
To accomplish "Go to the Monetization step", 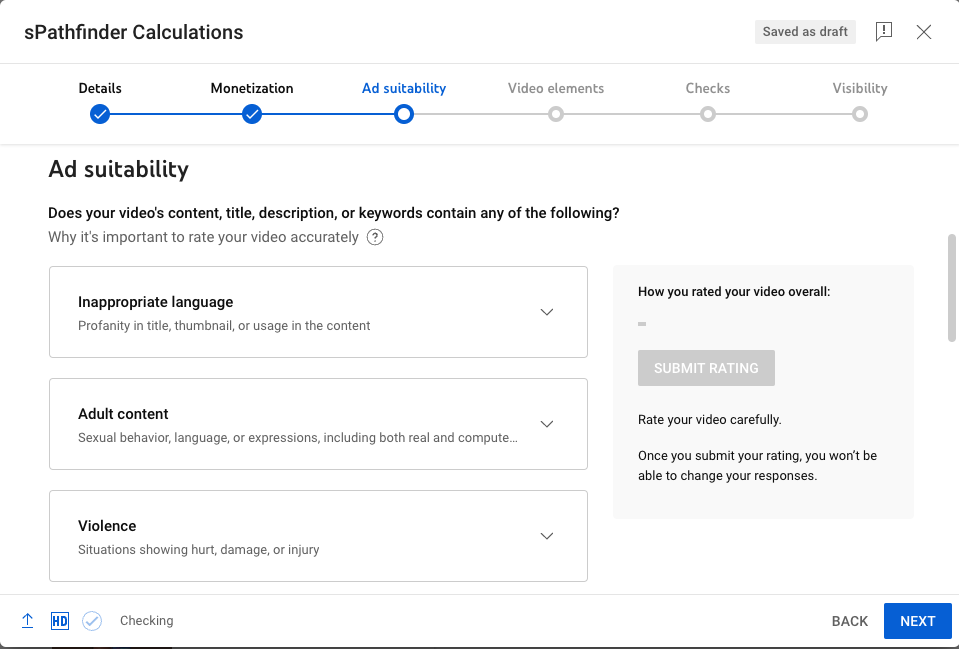I will click(252, 88).
